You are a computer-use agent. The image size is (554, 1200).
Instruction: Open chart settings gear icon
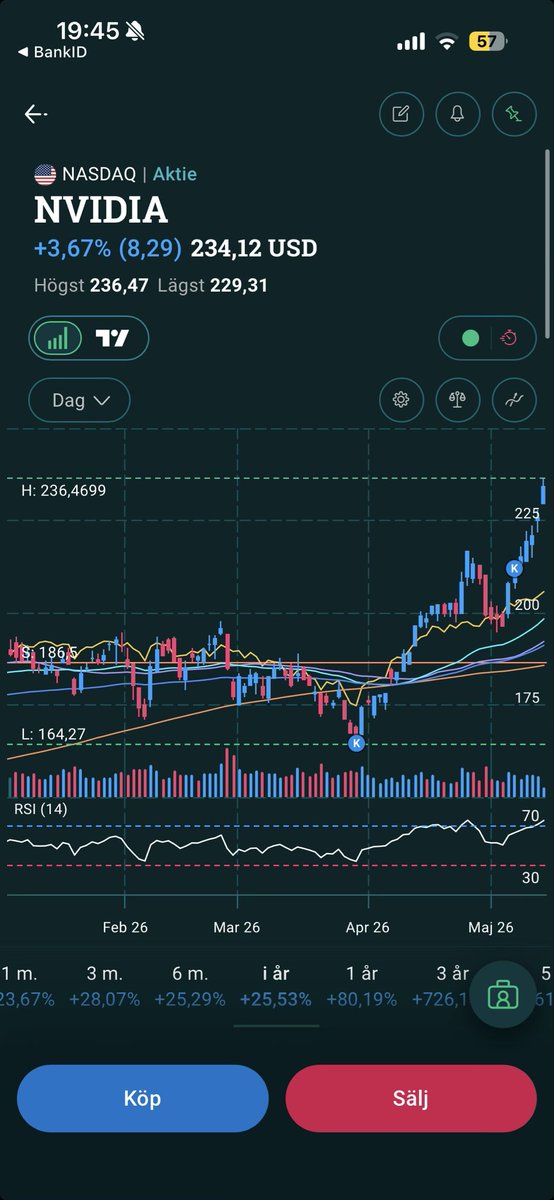pos(401,400)
